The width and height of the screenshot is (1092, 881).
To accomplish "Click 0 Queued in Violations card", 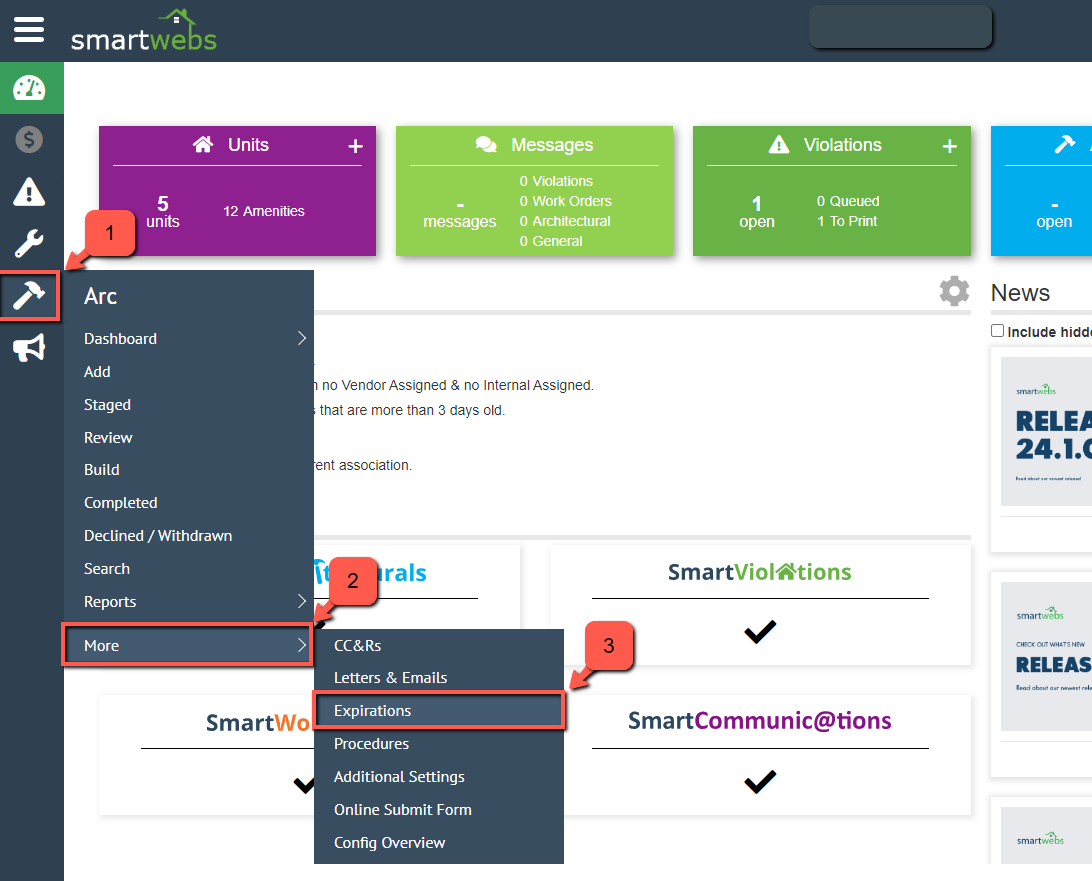I will (x=848, y=201).
